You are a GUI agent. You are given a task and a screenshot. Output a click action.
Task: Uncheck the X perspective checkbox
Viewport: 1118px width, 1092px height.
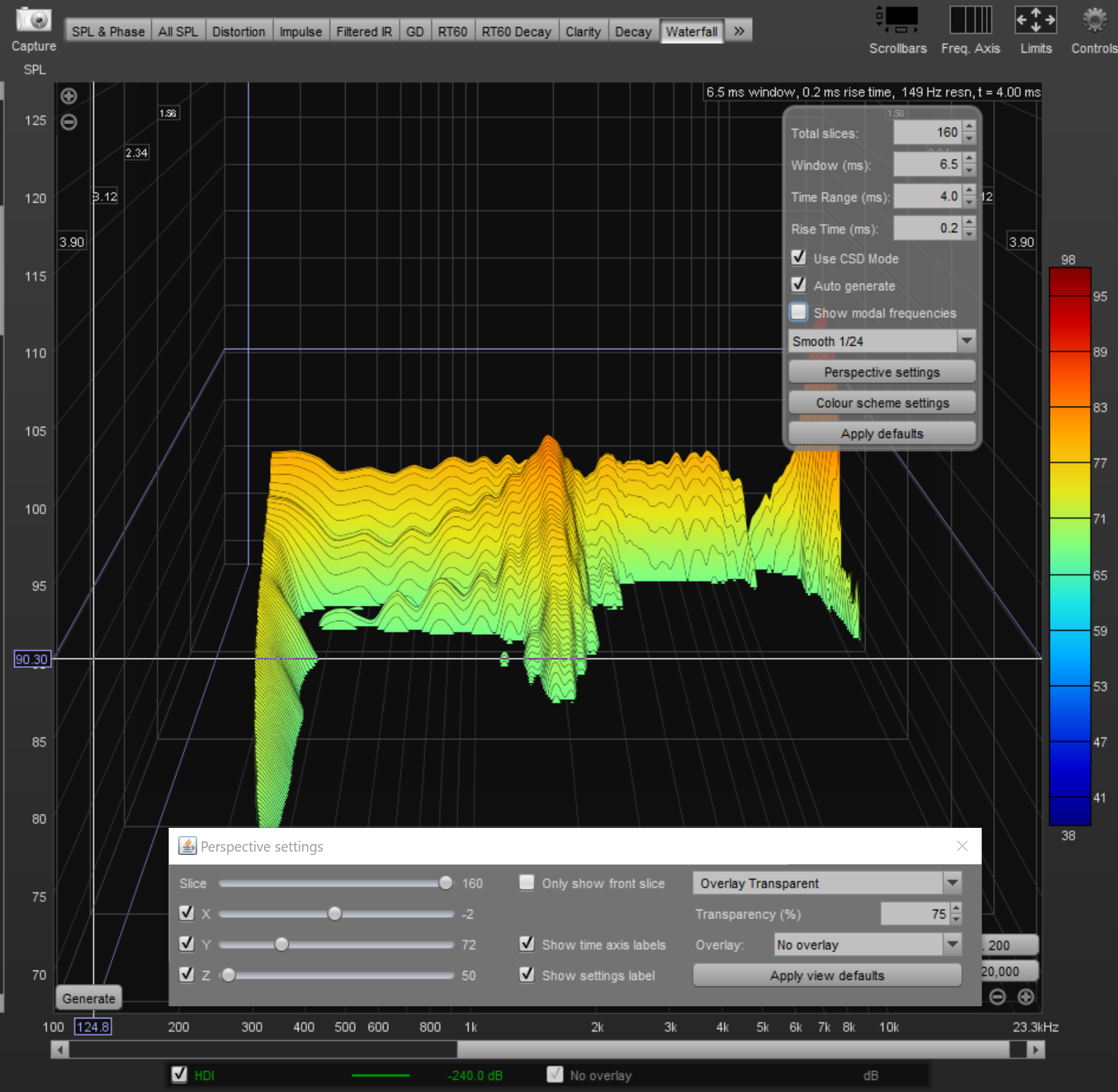coord(187,913)
